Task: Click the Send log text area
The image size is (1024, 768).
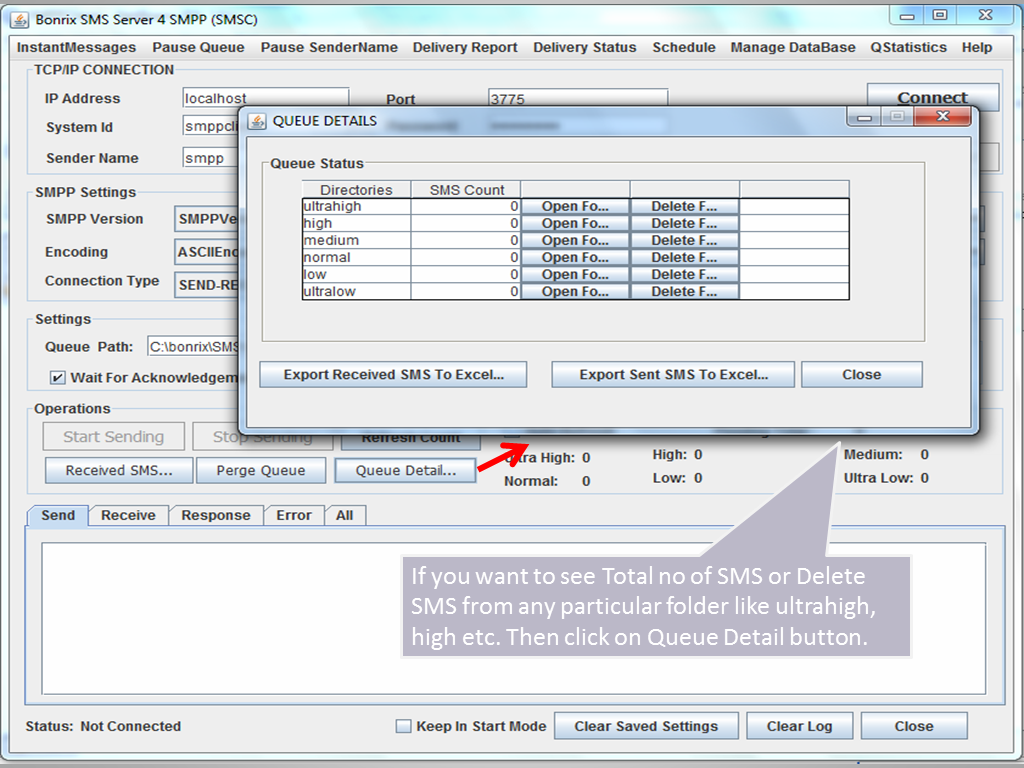Action: (x=514, y=618)
